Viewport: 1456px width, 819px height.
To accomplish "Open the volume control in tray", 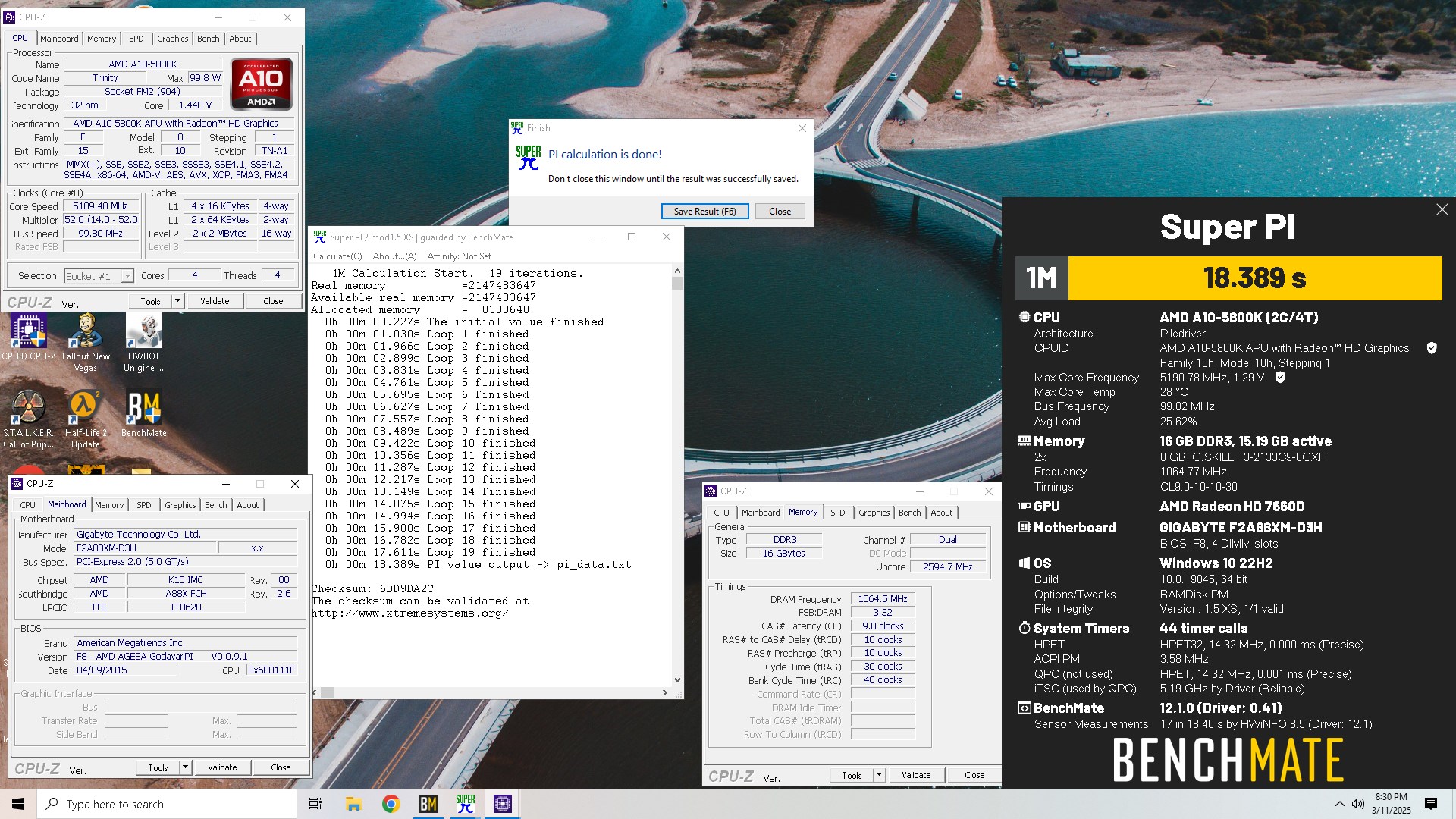I will [1357, 804].
